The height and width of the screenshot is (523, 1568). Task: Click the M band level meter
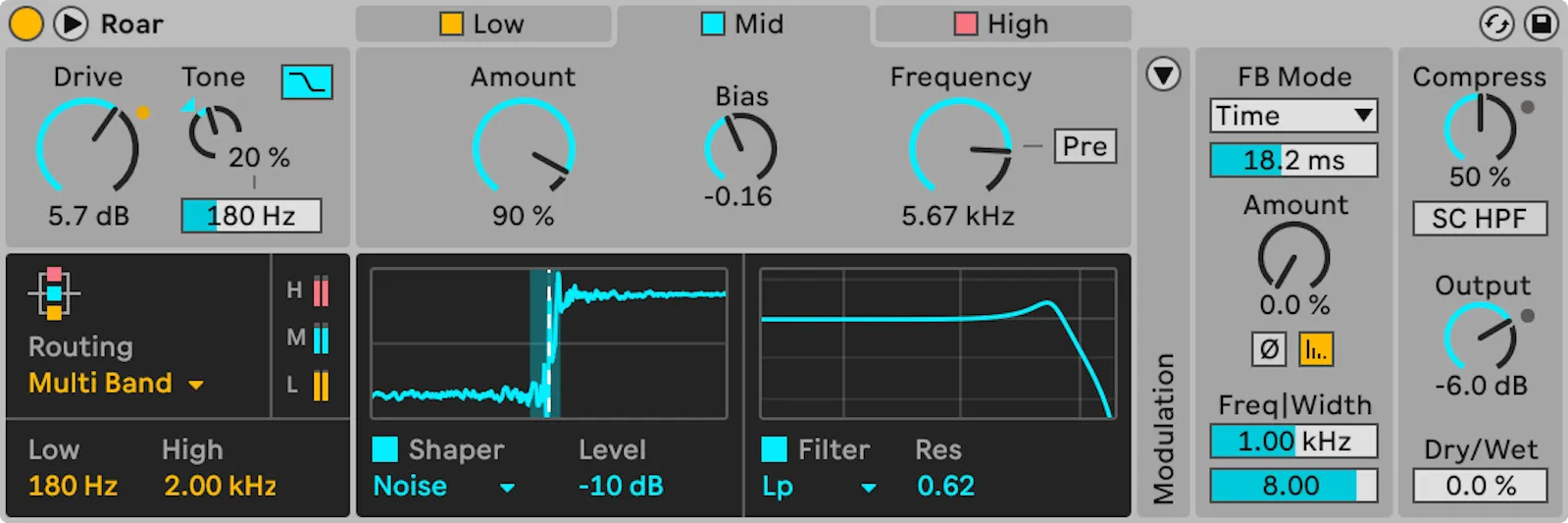[x=321, y=339]
